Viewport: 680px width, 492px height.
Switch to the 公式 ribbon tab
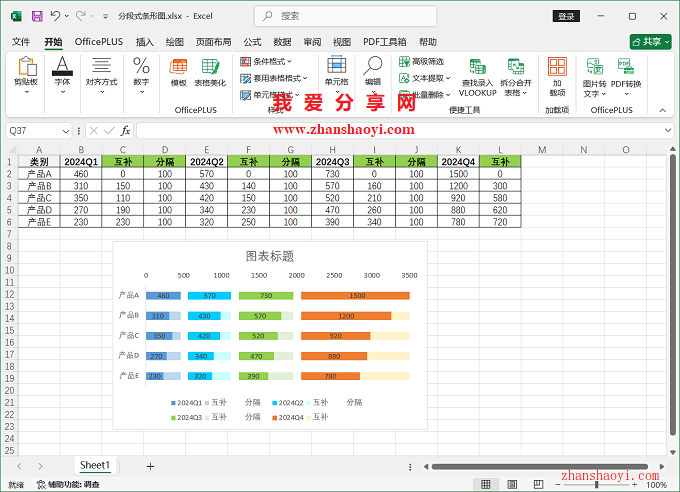252,42
